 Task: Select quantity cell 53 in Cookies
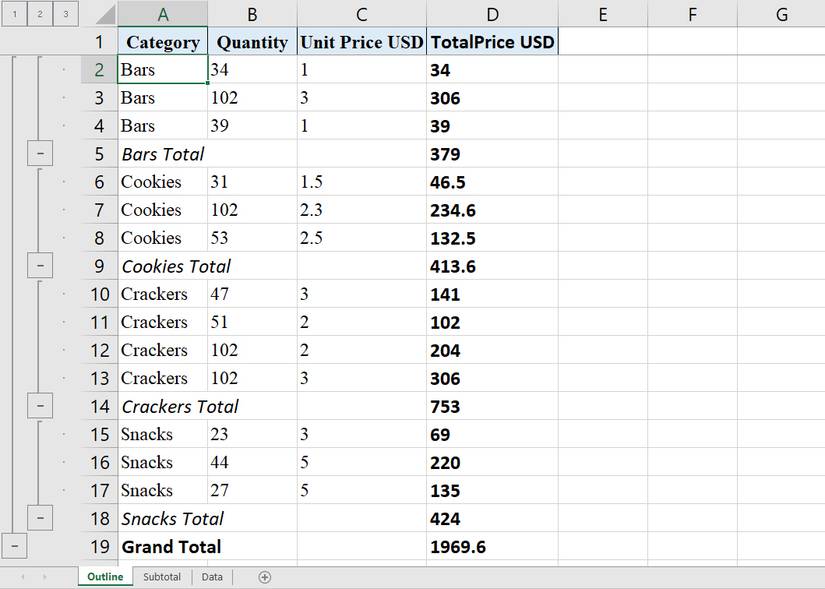(253, 237)
